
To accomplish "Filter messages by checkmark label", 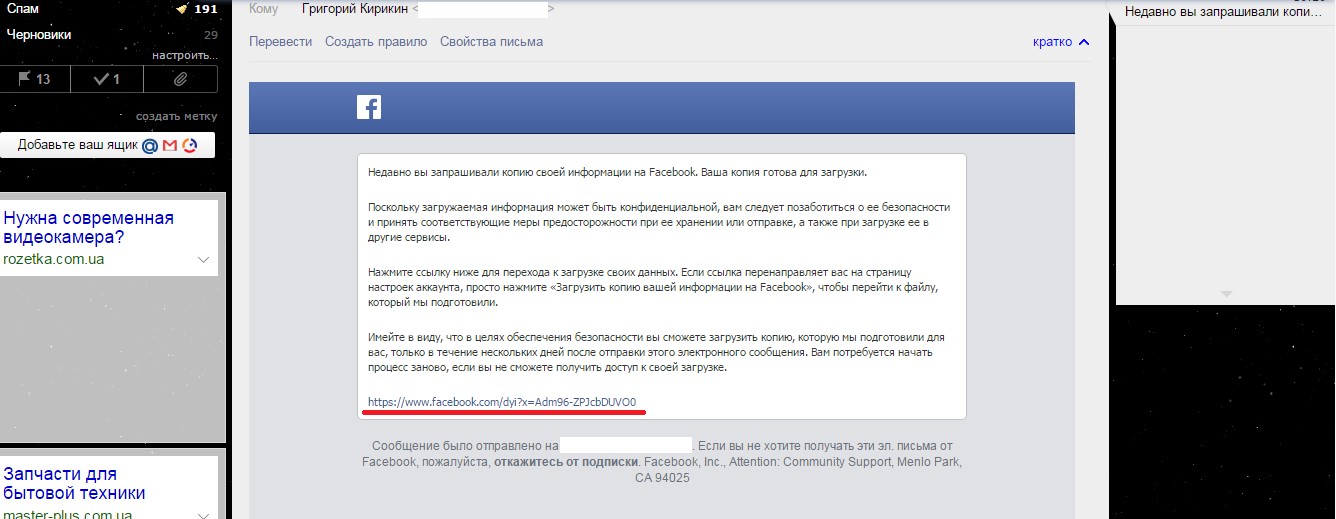I will [107, 79].
